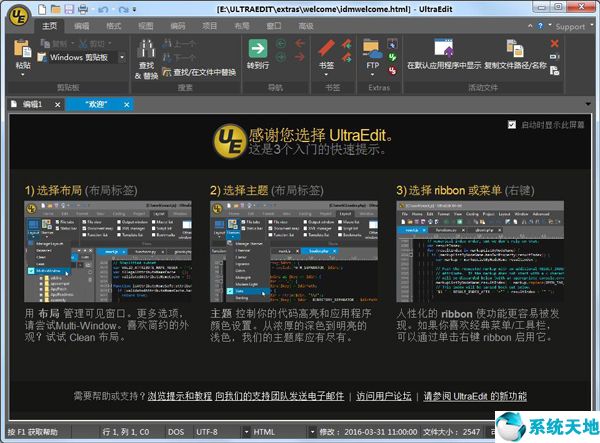
Task: Open help with the blue question mark
Action: (540, 26)
